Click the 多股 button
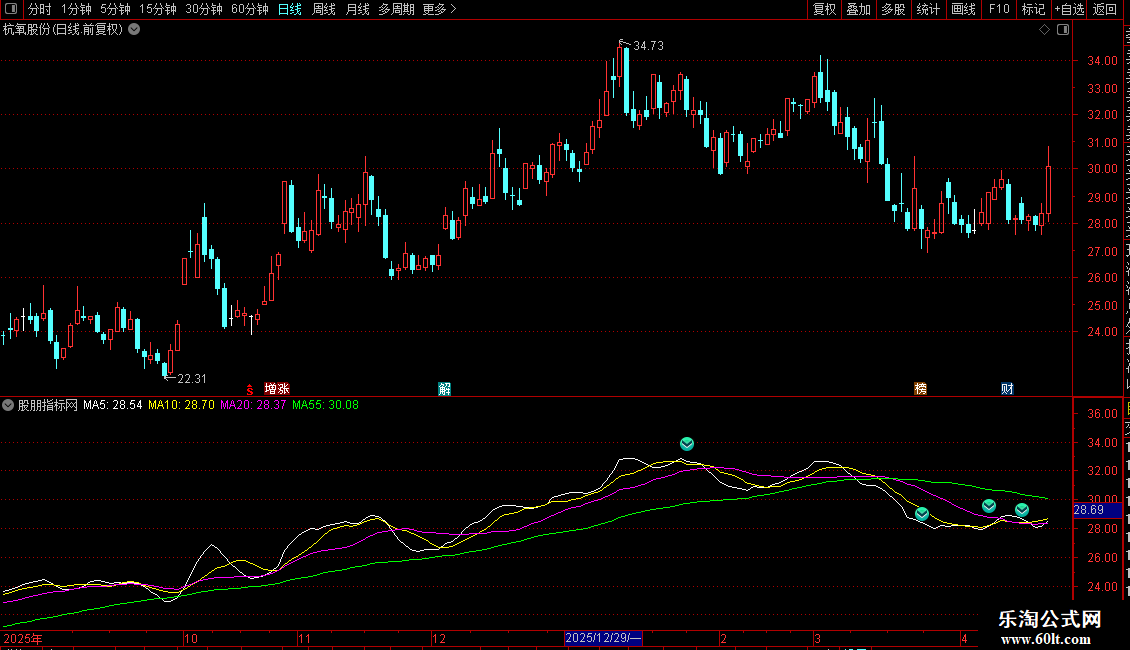This screenshot has width=1130, height=650. (894, 9)
